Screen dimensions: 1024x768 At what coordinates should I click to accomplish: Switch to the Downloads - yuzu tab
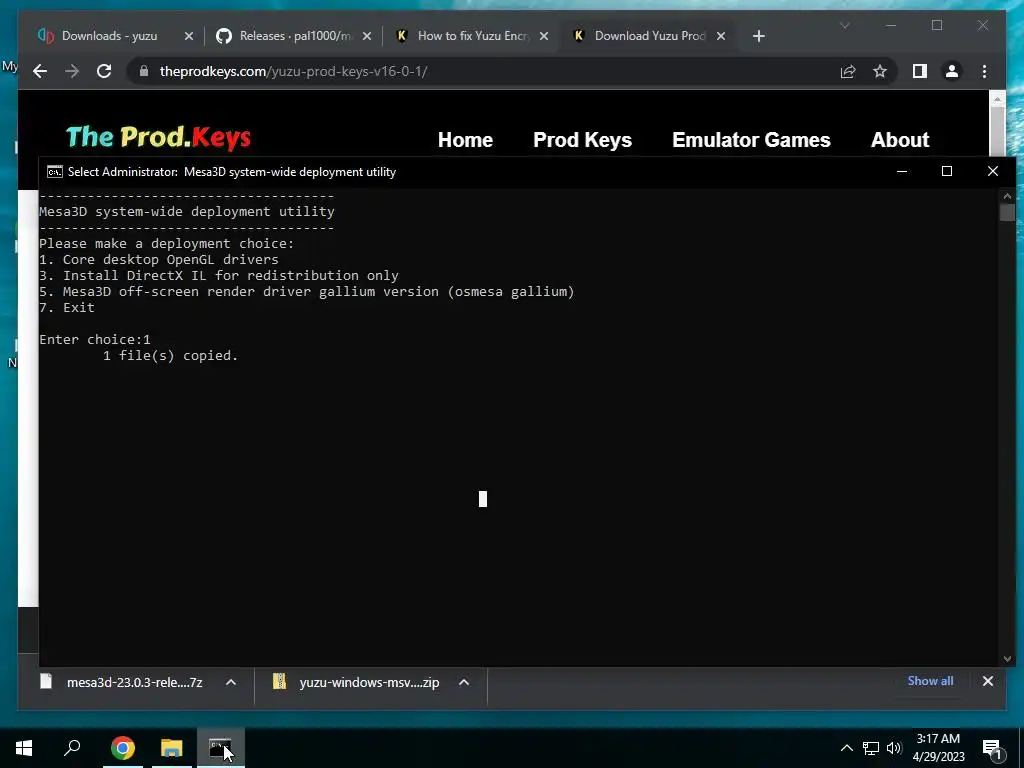pos(109,36)
